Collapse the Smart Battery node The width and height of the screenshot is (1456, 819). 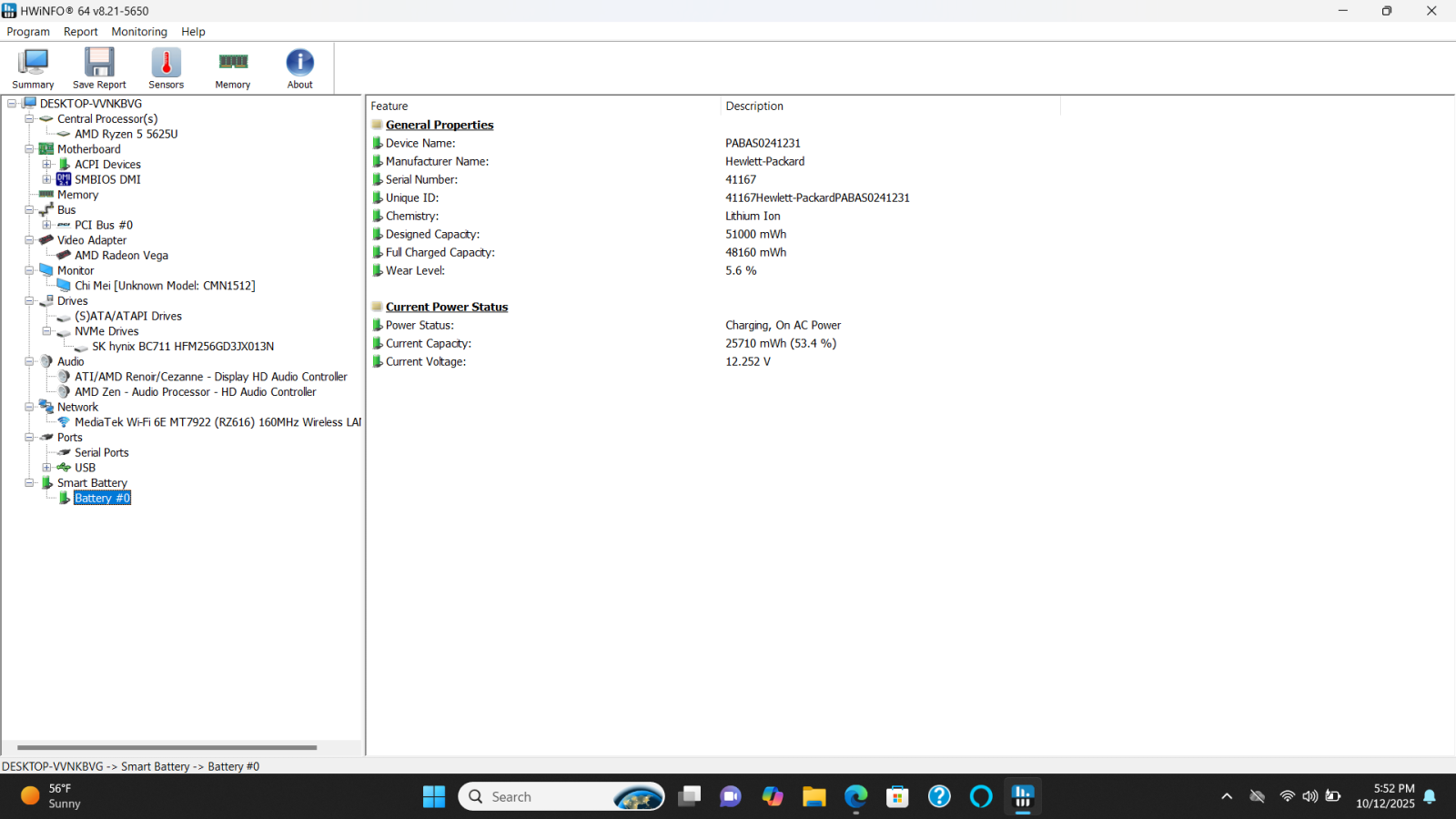(x=29, y=482)
